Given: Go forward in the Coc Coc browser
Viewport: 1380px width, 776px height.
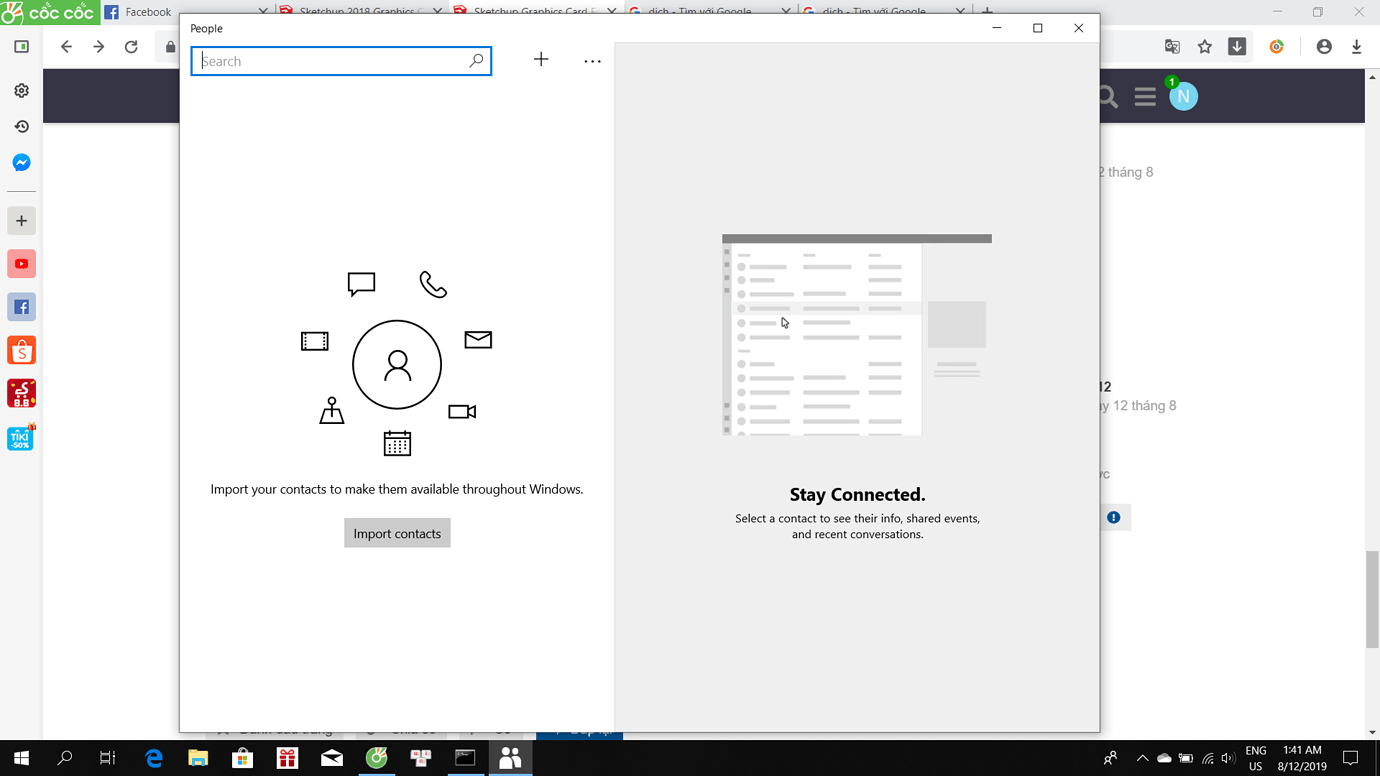Looking at the screenshot, I should point(98,47).
